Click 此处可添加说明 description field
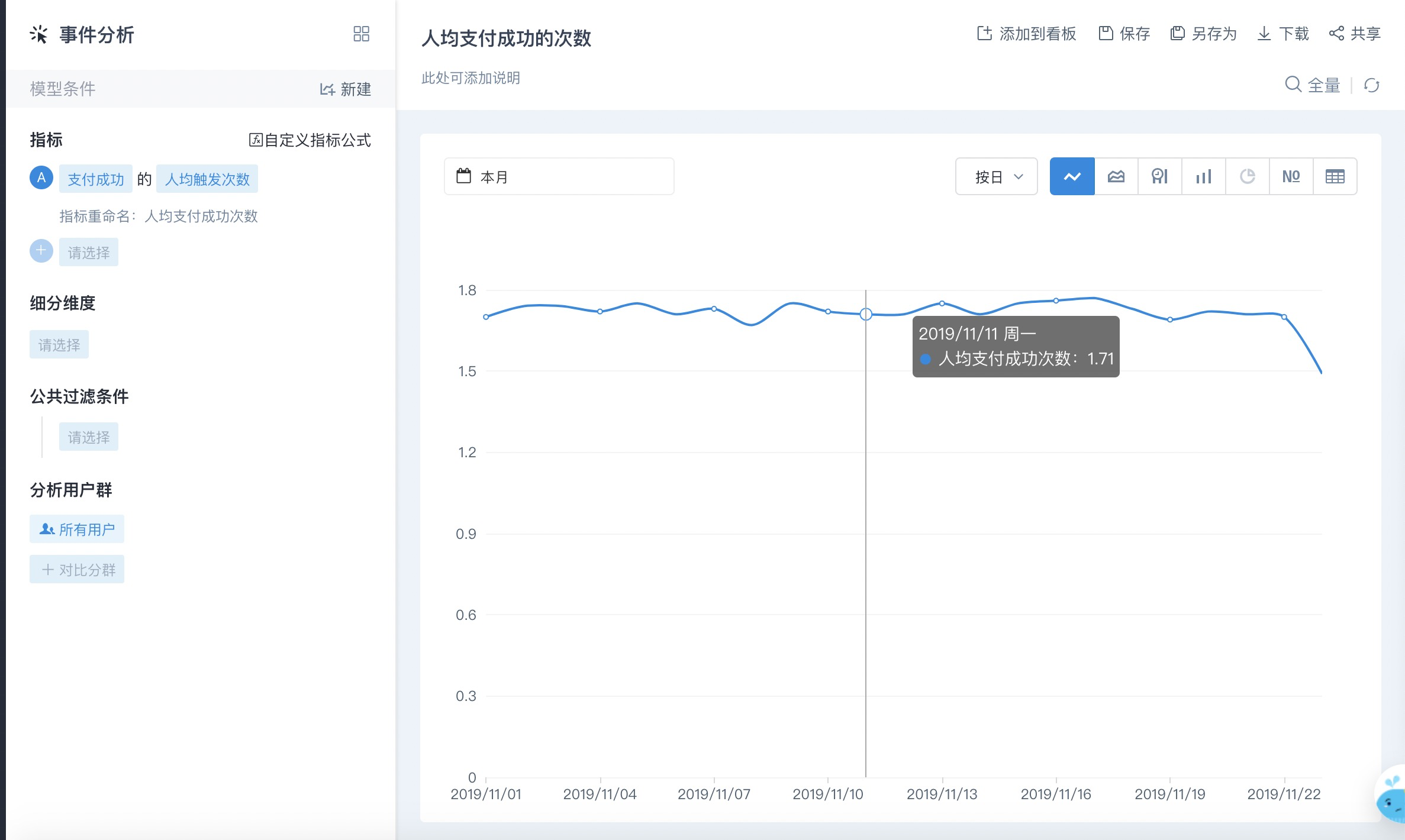 coord(471,77)
